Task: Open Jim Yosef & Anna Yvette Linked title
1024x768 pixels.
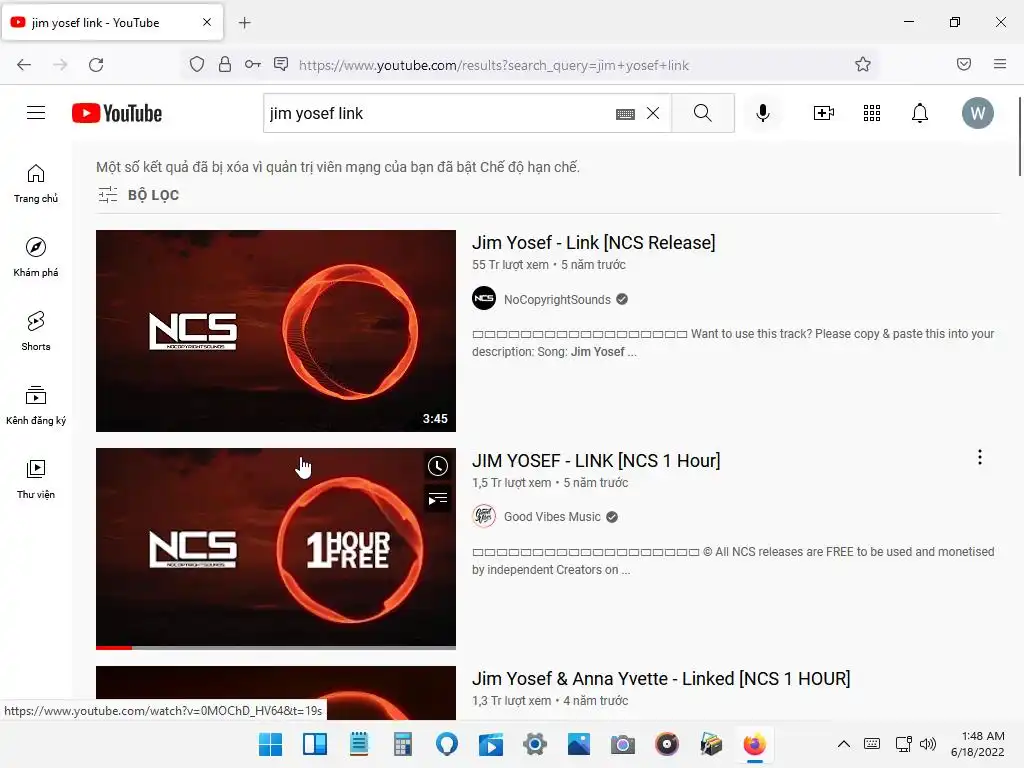Action: point(661,679)
